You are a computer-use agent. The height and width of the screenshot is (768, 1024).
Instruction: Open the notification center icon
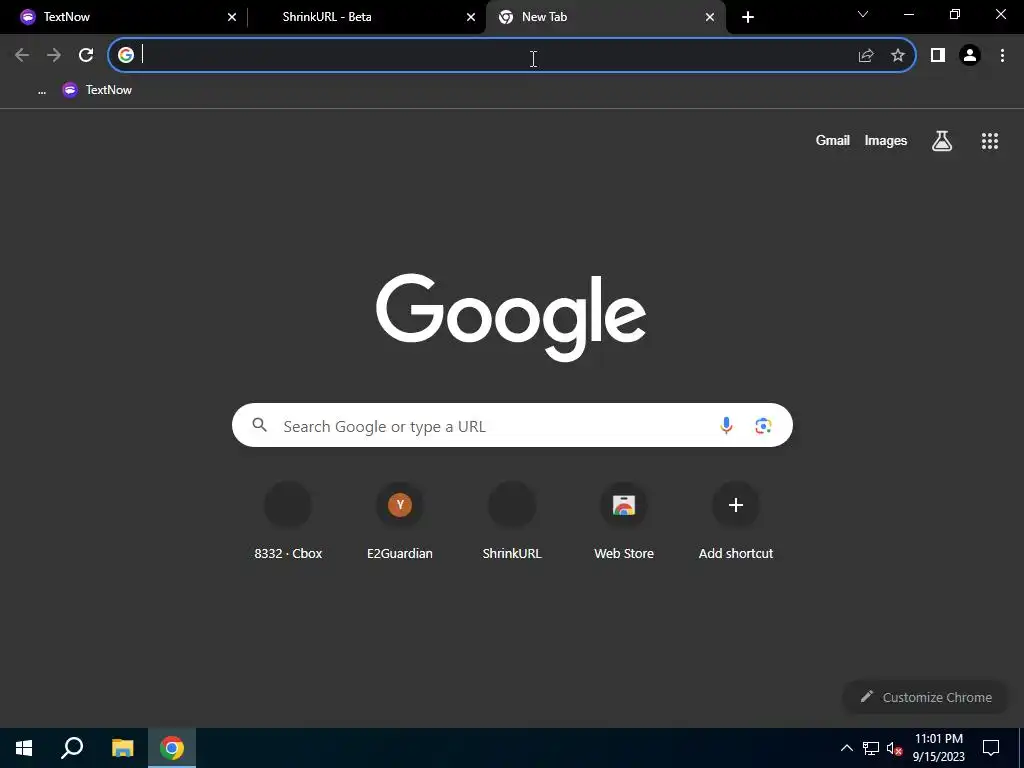click(x=991, y=748)
